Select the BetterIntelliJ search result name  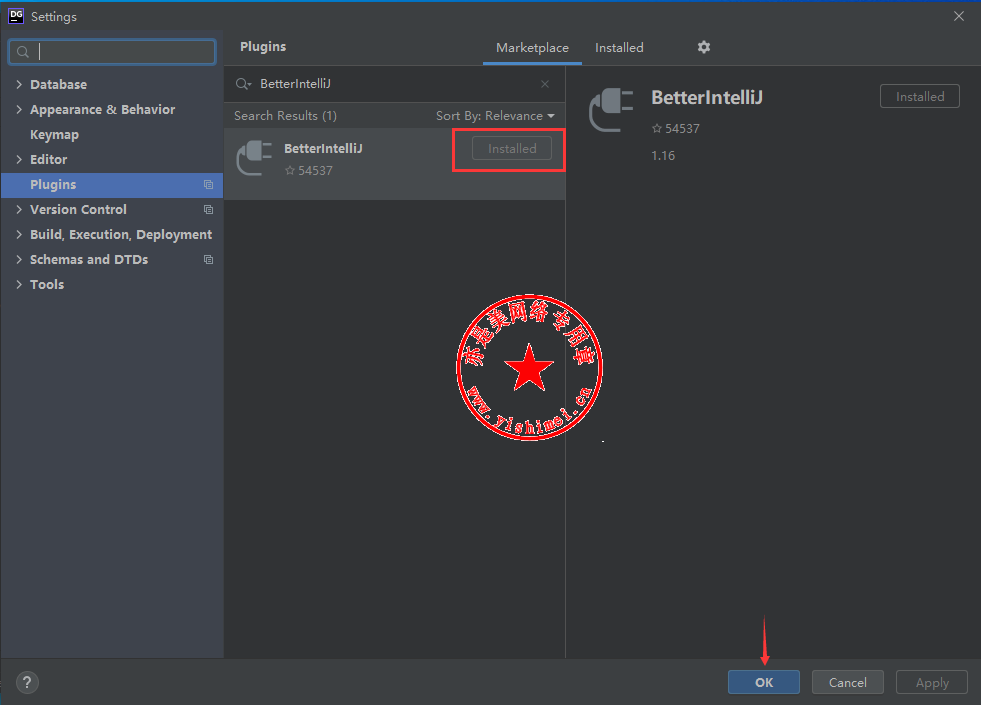click(x=323, y=148)
